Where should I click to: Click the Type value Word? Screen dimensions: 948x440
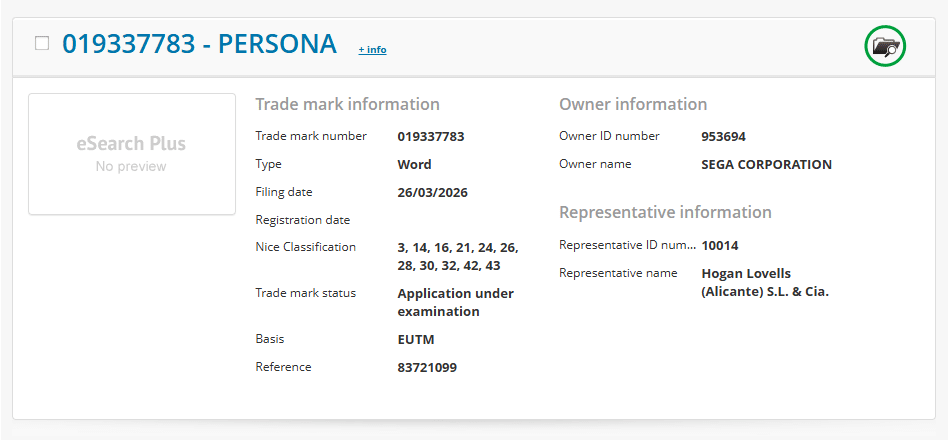click(414, 165)
